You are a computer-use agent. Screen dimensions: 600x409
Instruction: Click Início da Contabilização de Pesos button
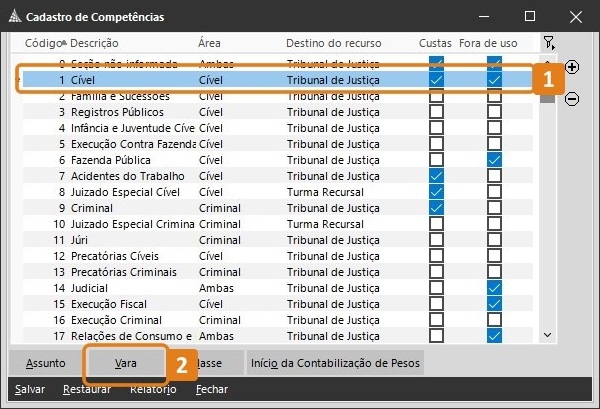pos(336,363)
